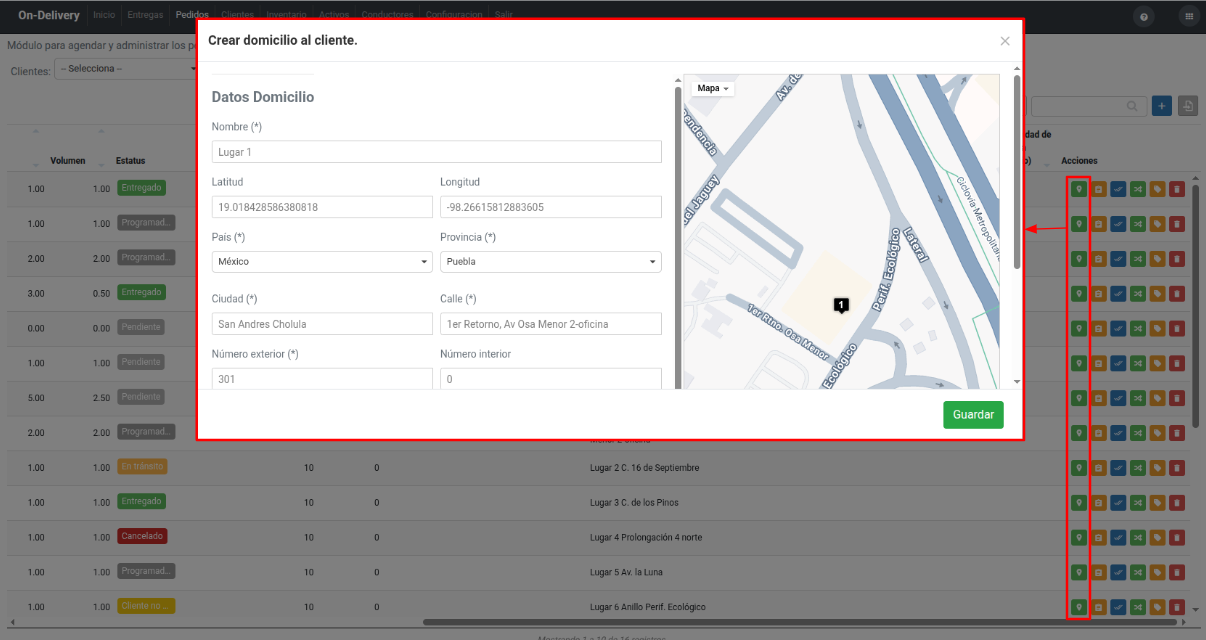Click the Calle input field
Viewport: 1206px width, 640px height.
click(x=551, y=324)
